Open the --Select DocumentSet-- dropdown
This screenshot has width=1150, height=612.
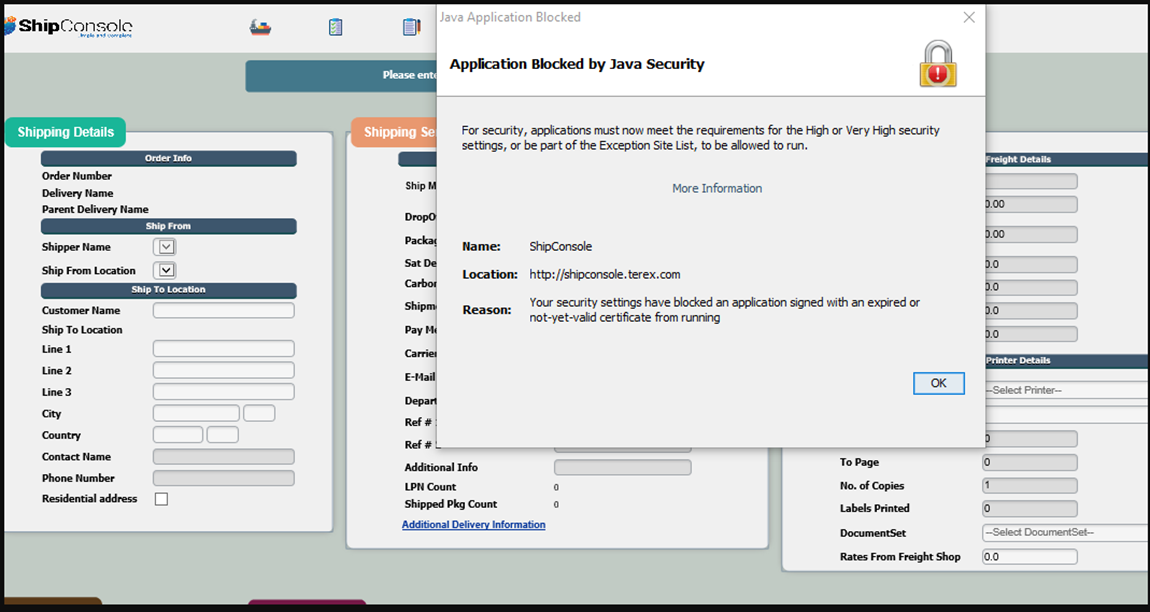coord(1066,533)
